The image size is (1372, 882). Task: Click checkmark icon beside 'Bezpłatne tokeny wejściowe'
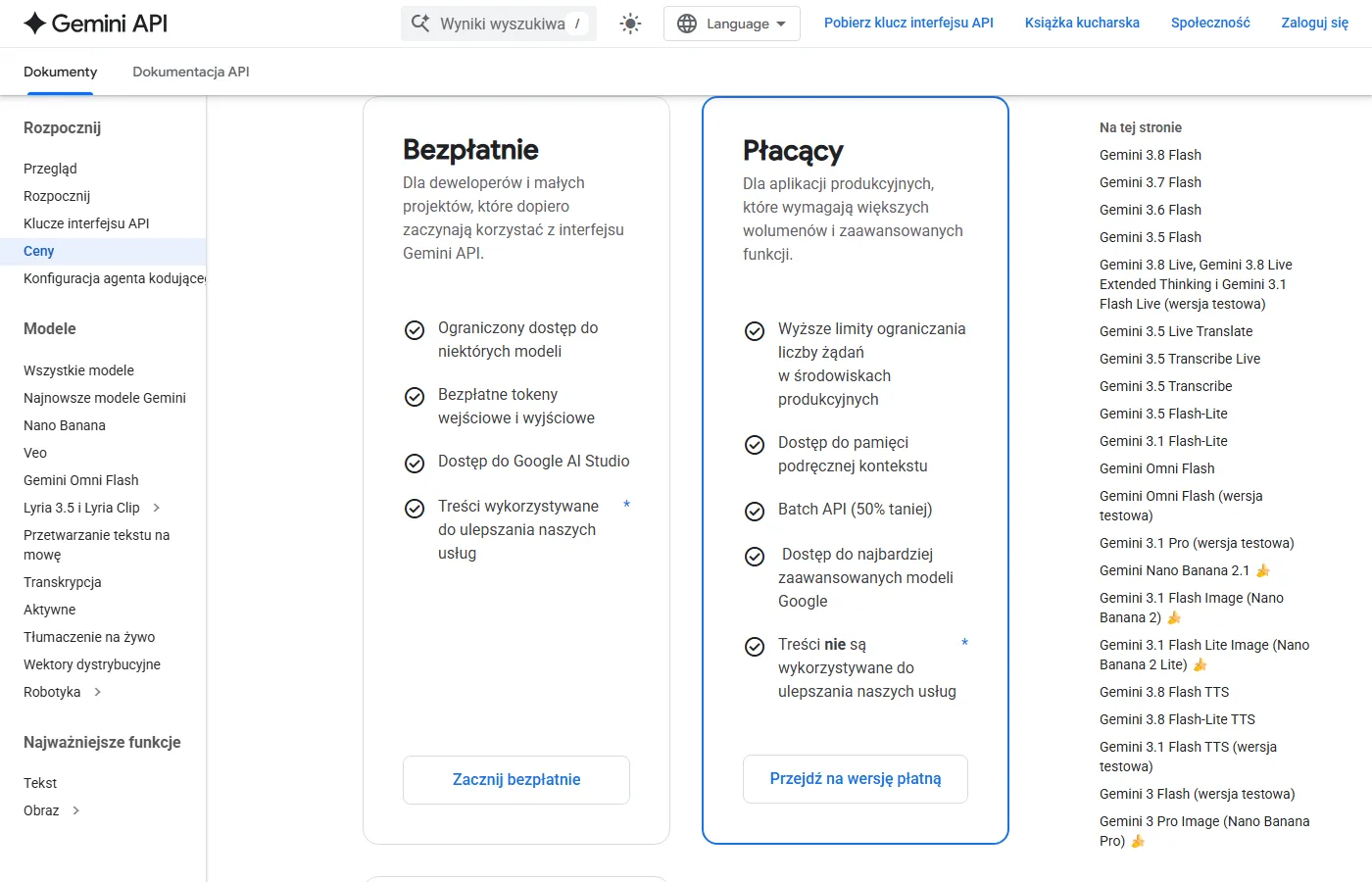click(415, 397)
